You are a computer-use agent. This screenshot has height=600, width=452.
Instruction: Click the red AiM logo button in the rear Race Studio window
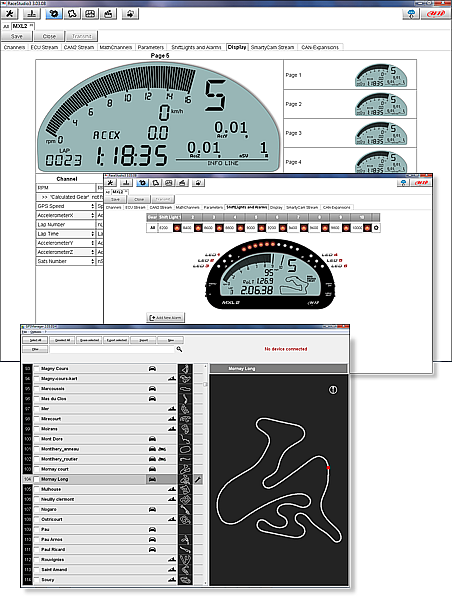pos(436,14)
